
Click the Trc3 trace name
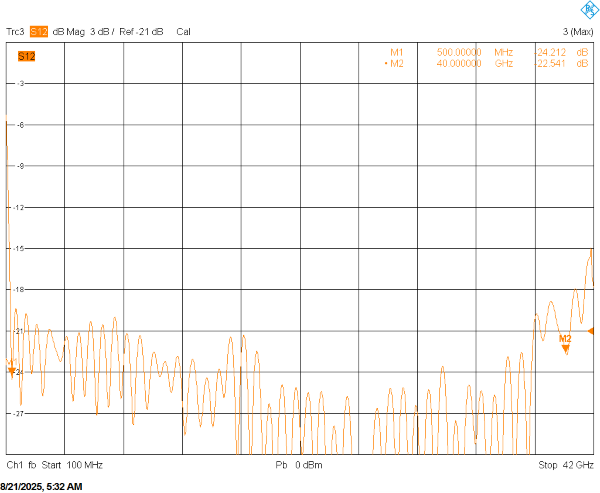(15, 32)
